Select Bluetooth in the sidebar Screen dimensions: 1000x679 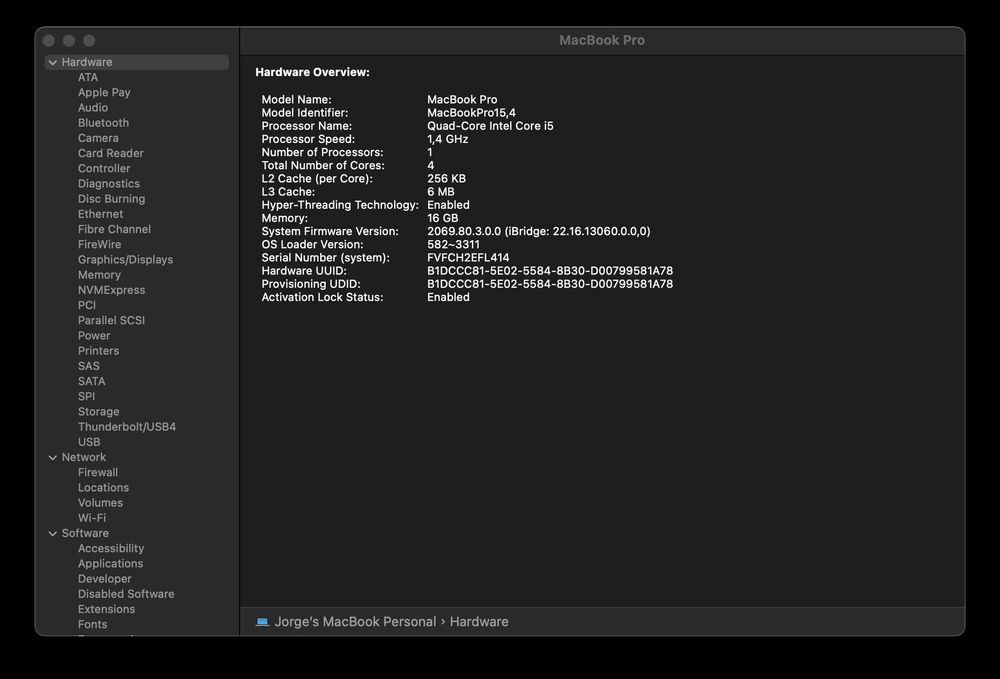103,123
